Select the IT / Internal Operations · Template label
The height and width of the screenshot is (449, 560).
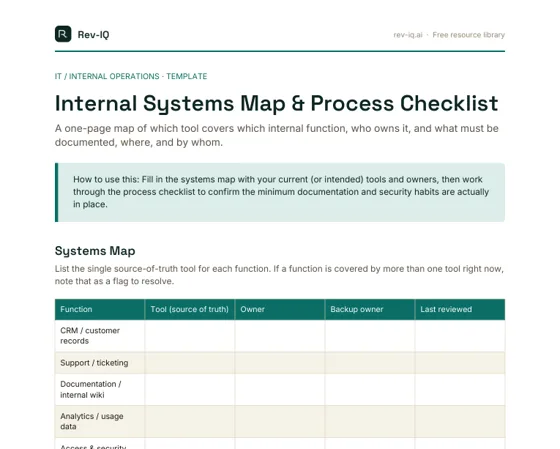pyautogui.click(x=131, y=76)
